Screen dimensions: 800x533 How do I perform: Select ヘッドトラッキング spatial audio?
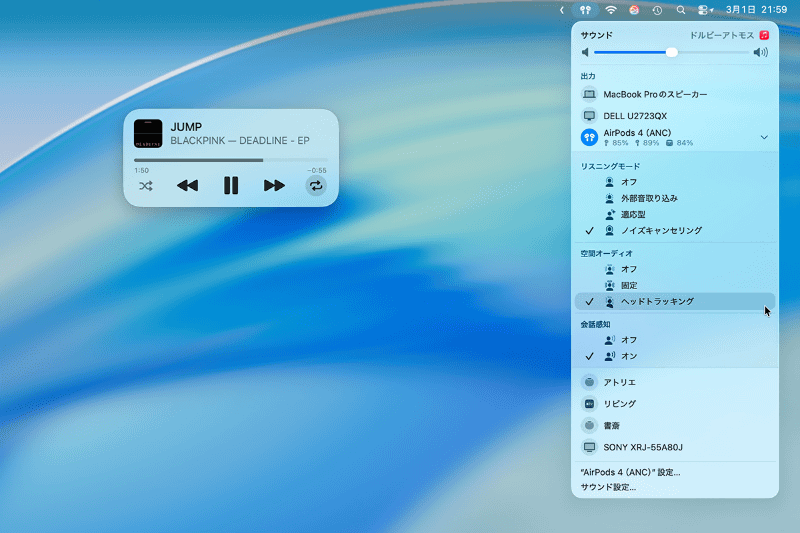(675, 301)
